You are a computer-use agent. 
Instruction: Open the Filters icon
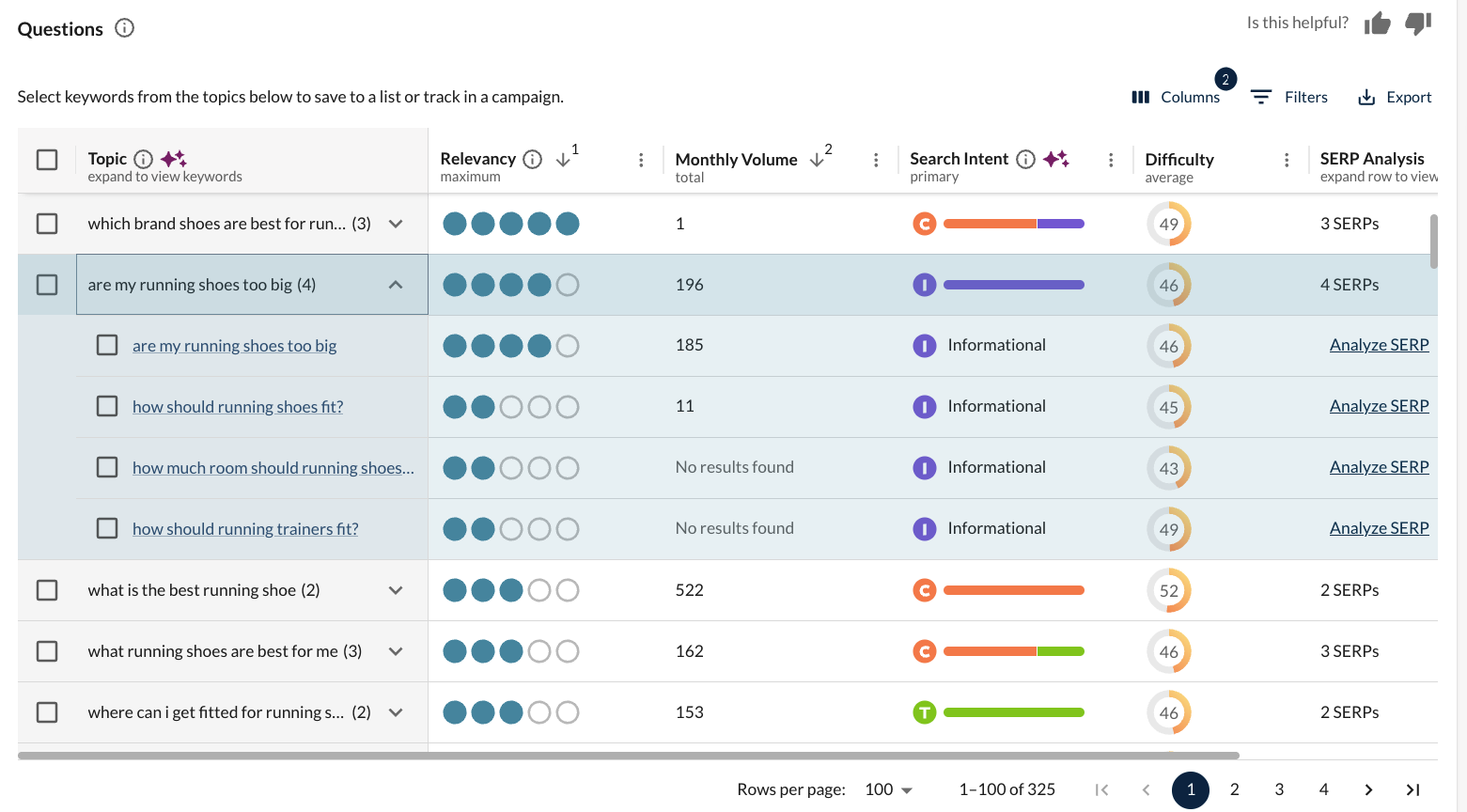pos(1260,96)
